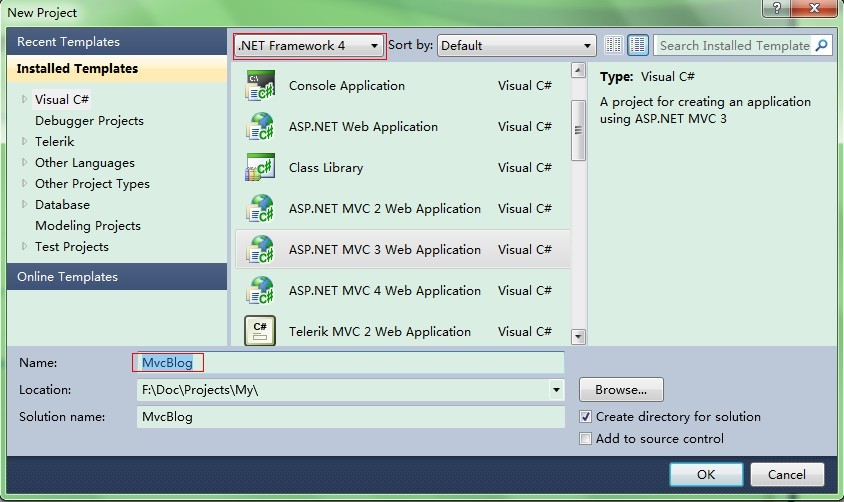Select the ASP.NET MVC 2 Web Application name
The width and height of the screenshot is (844, 502).
pyautogui.click(x=385, y=208)
